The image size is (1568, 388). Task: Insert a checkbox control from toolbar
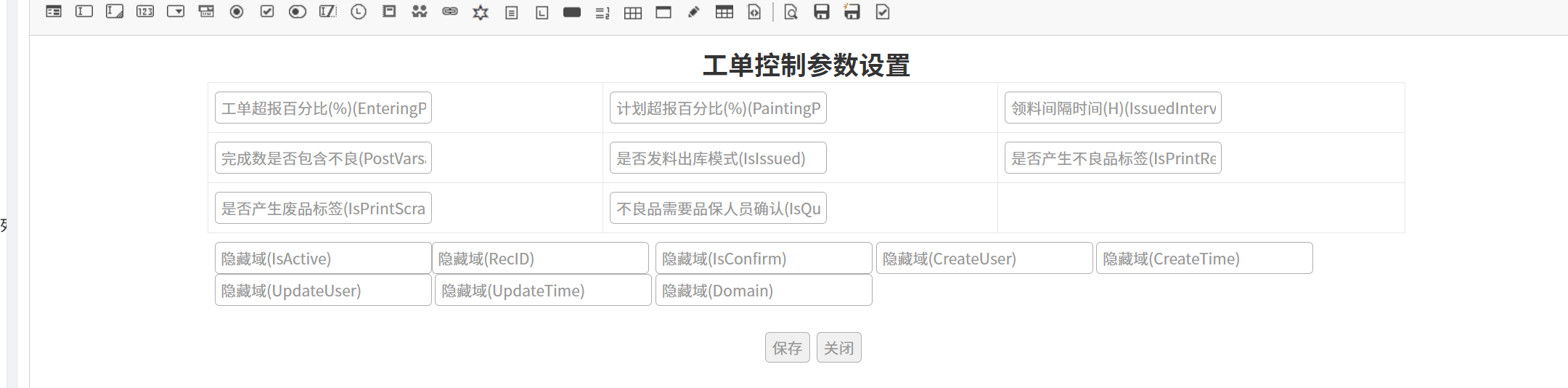(267, 12)
